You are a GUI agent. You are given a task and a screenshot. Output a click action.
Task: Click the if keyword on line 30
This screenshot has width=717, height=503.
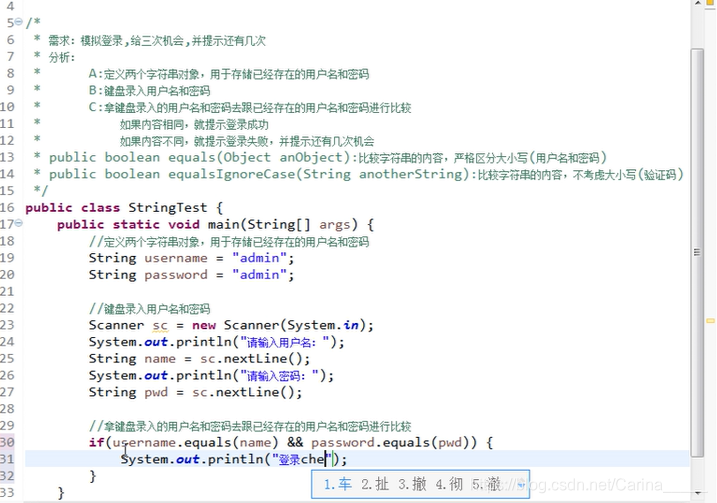(96, 442)
